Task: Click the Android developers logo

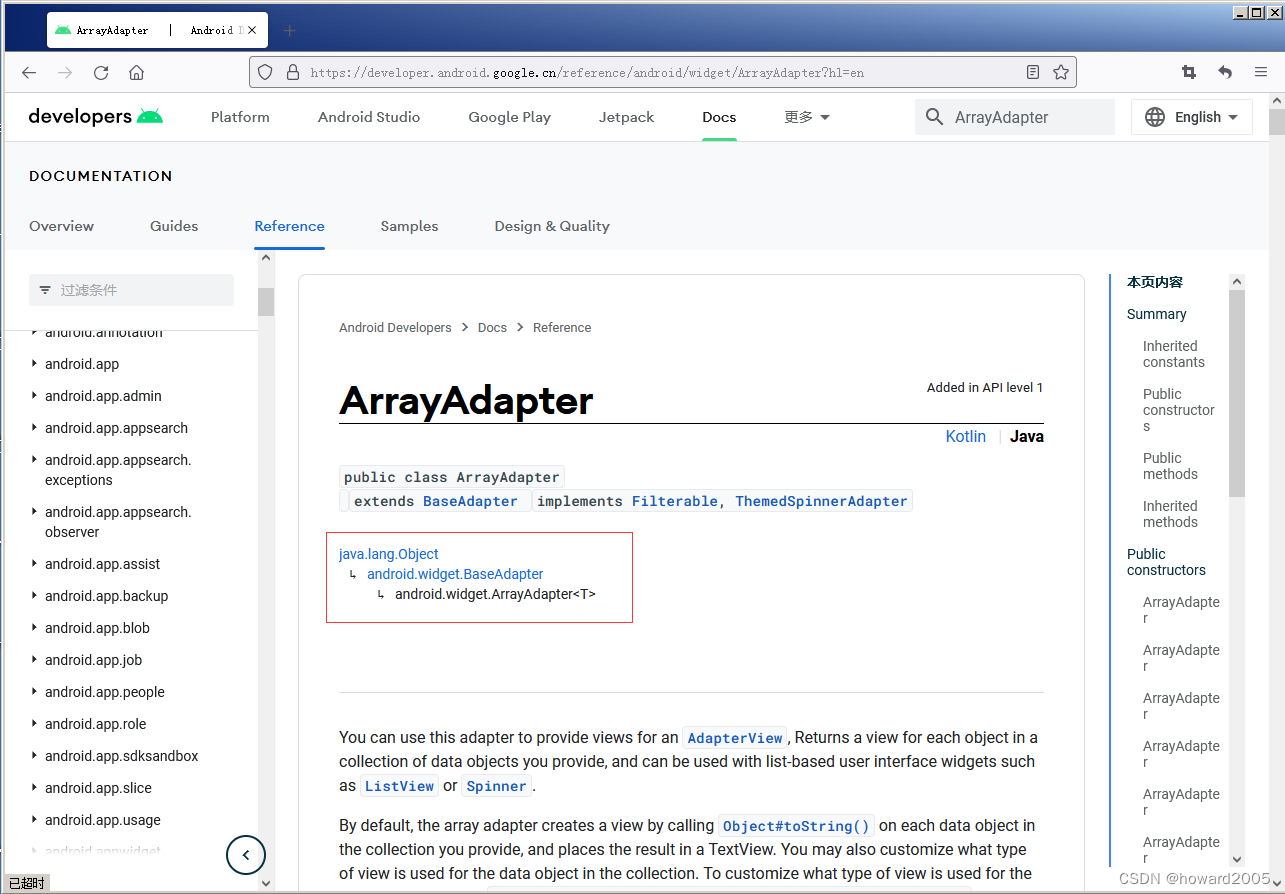Action: (96, 117)
